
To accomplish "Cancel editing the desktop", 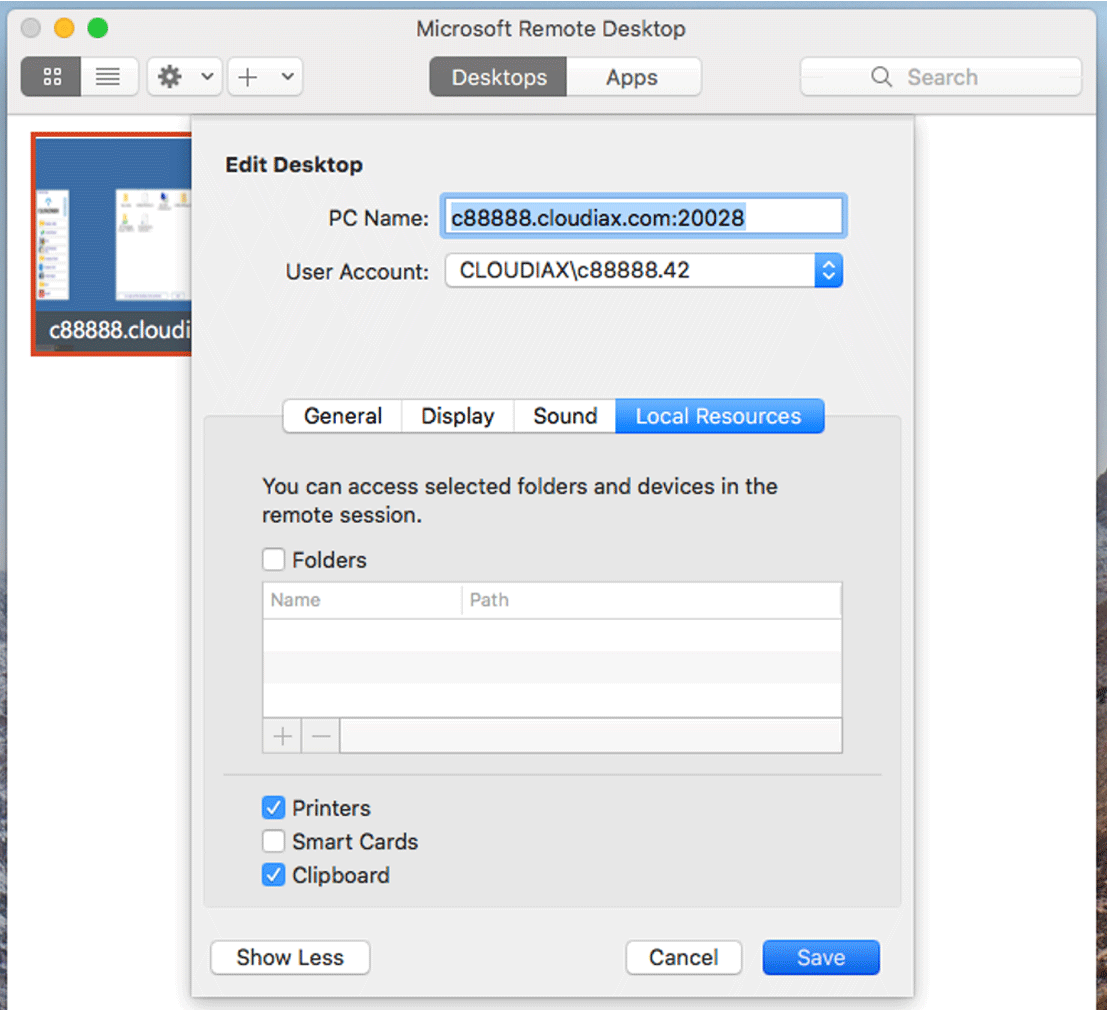I will point(683,957).
